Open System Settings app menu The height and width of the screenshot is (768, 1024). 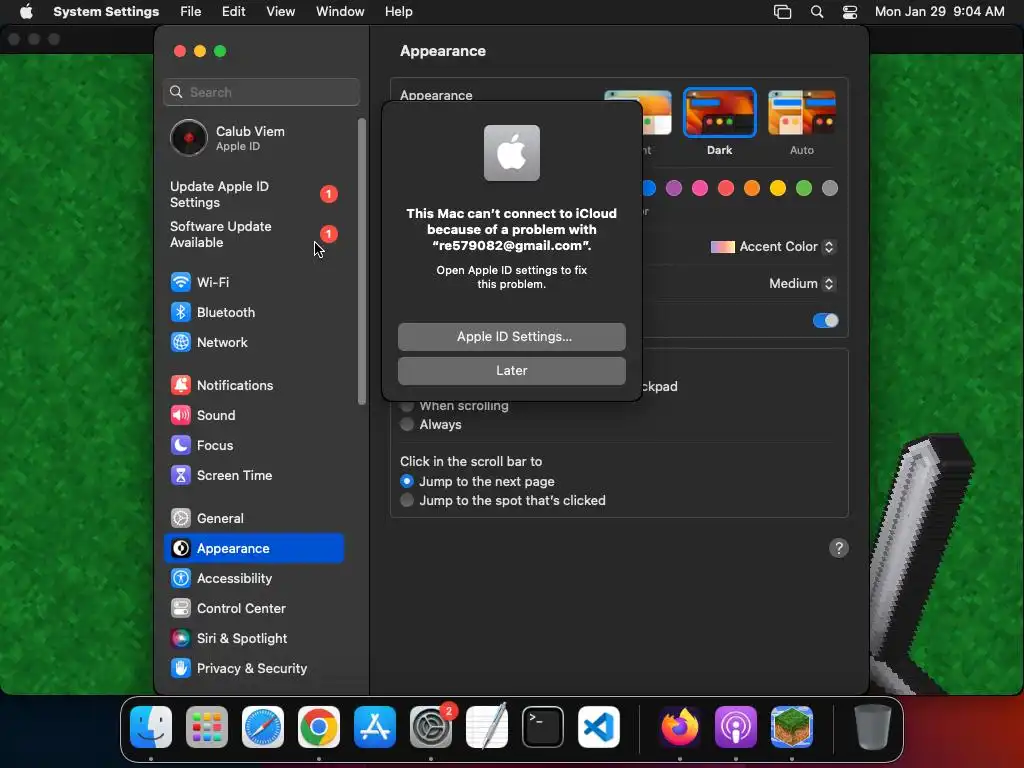tap(106, 12)
